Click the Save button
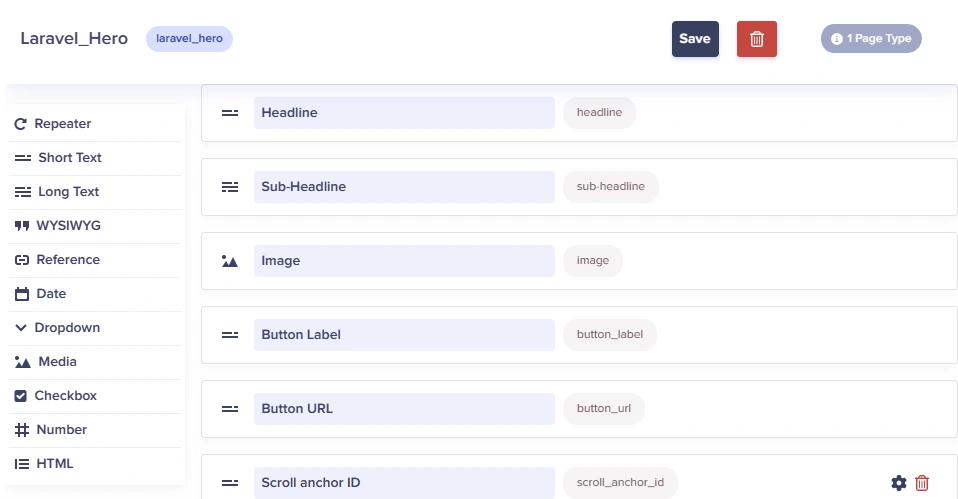This screenshot has height=499, width=958. pyautogui.click(x=695, y=39)
